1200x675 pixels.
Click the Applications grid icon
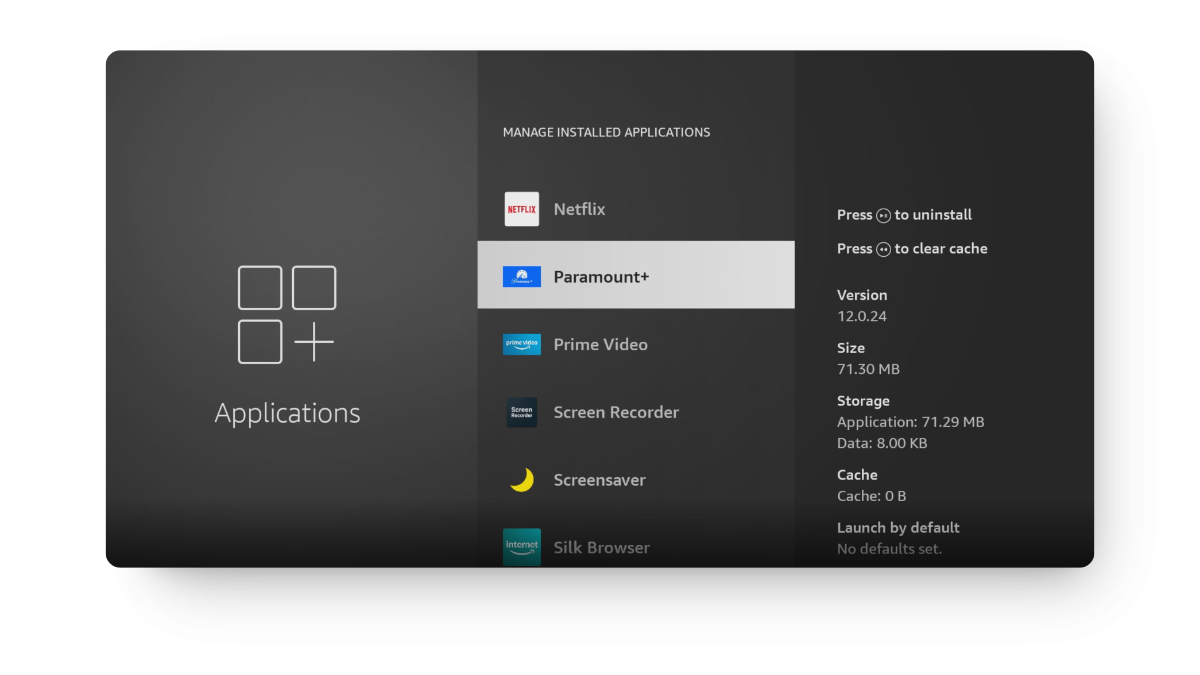point(287,314)
